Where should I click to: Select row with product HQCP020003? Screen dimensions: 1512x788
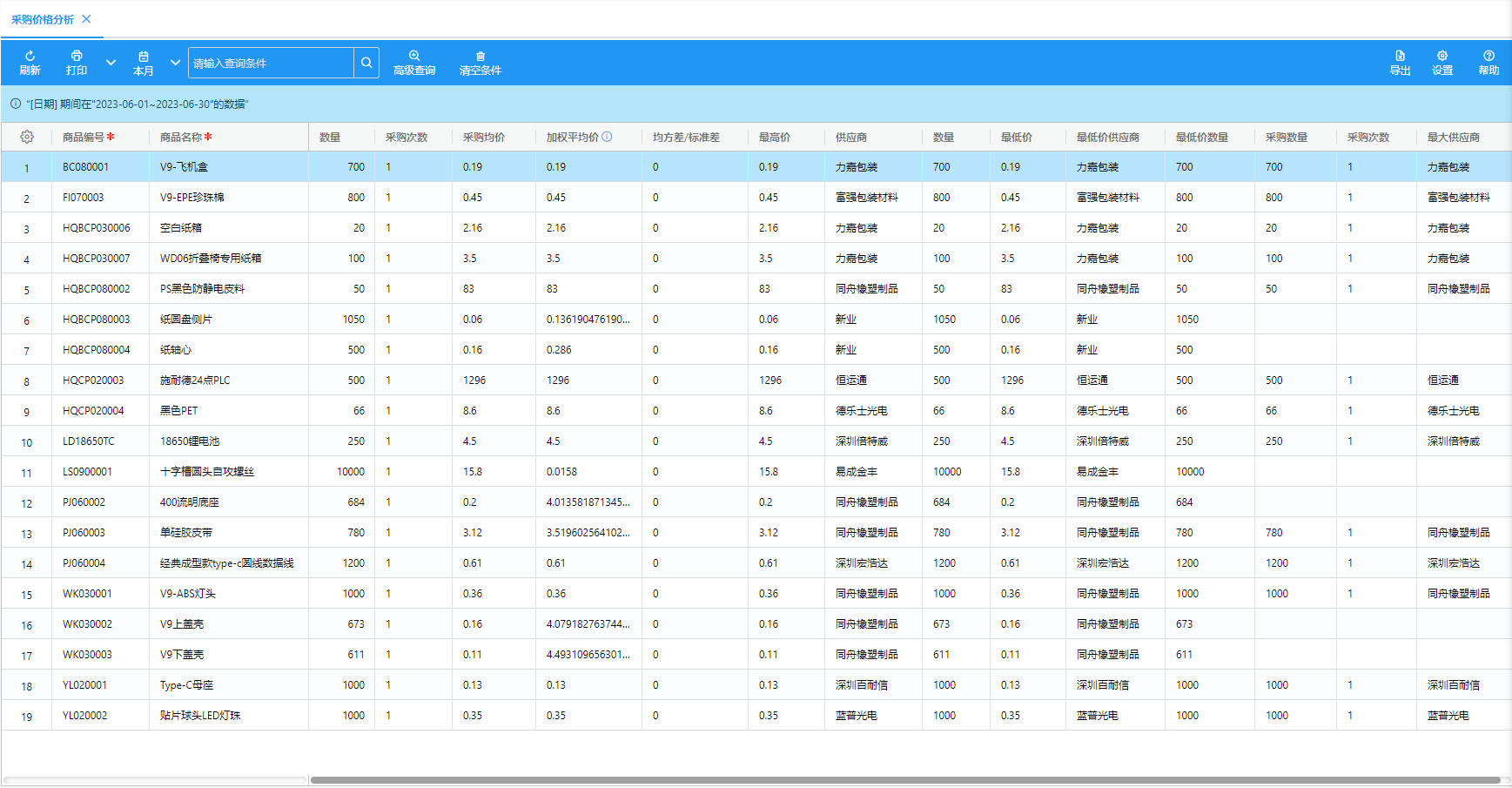[93, 381]
